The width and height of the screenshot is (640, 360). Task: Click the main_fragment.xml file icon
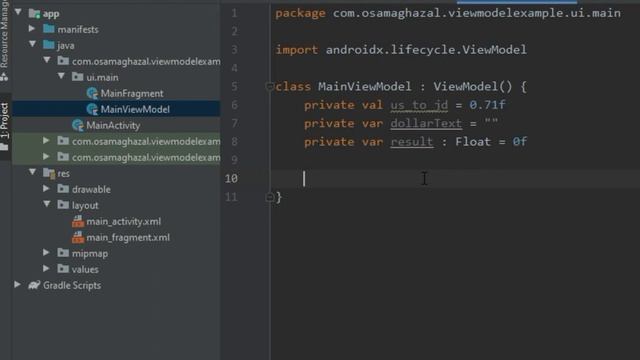click(x=78, y=238)
